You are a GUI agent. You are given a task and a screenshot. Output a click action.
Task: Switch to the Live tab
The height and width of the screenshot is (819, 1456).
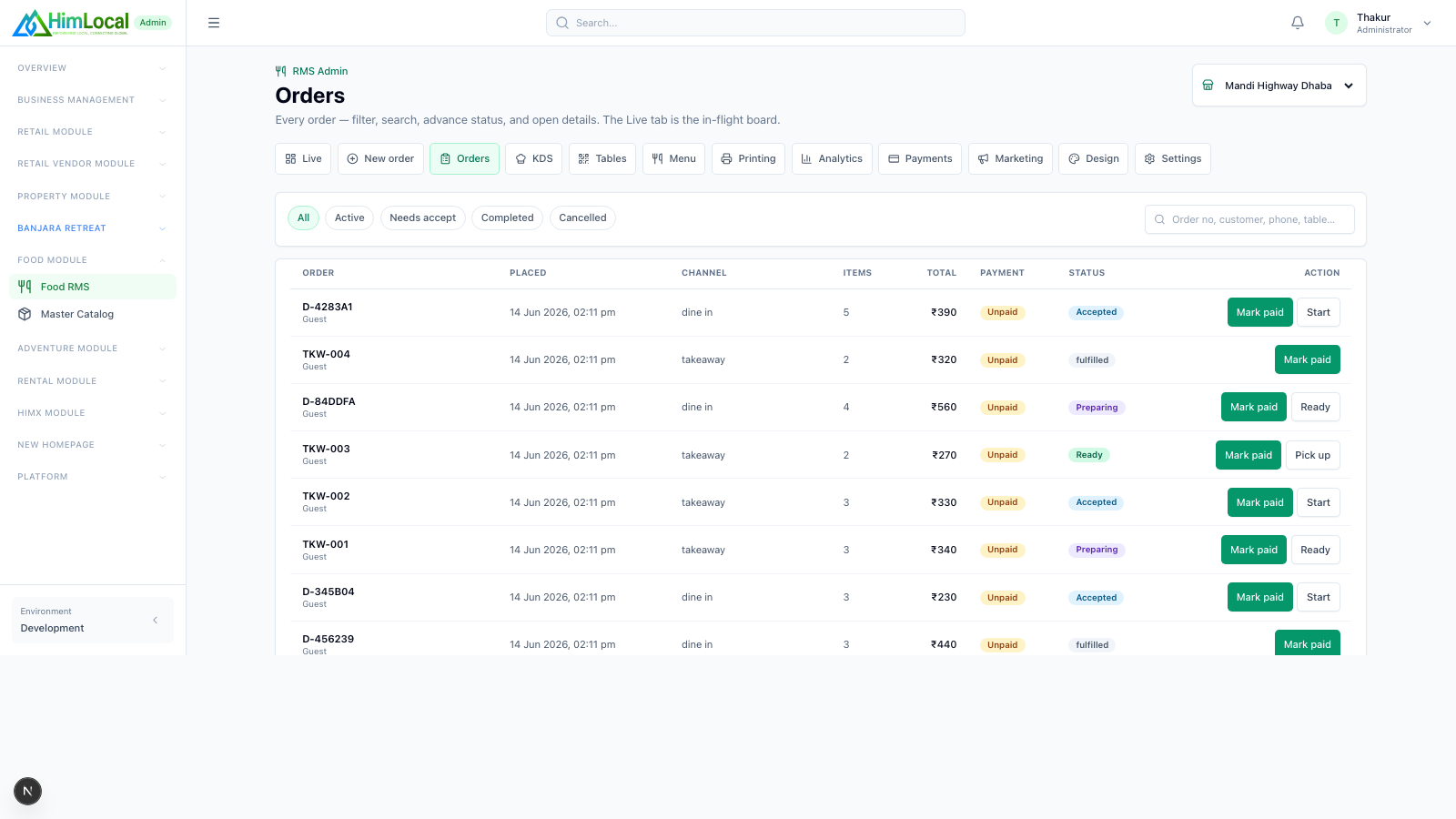click(x=303, y=158)
